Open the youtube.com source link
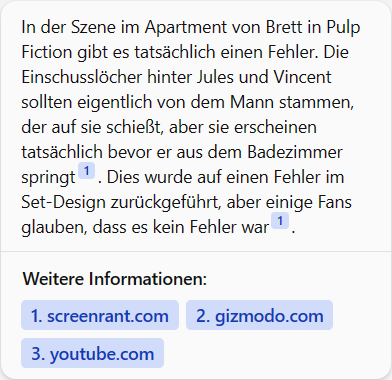The width and height of the screenshot is (392, 380). pos(92,353)
